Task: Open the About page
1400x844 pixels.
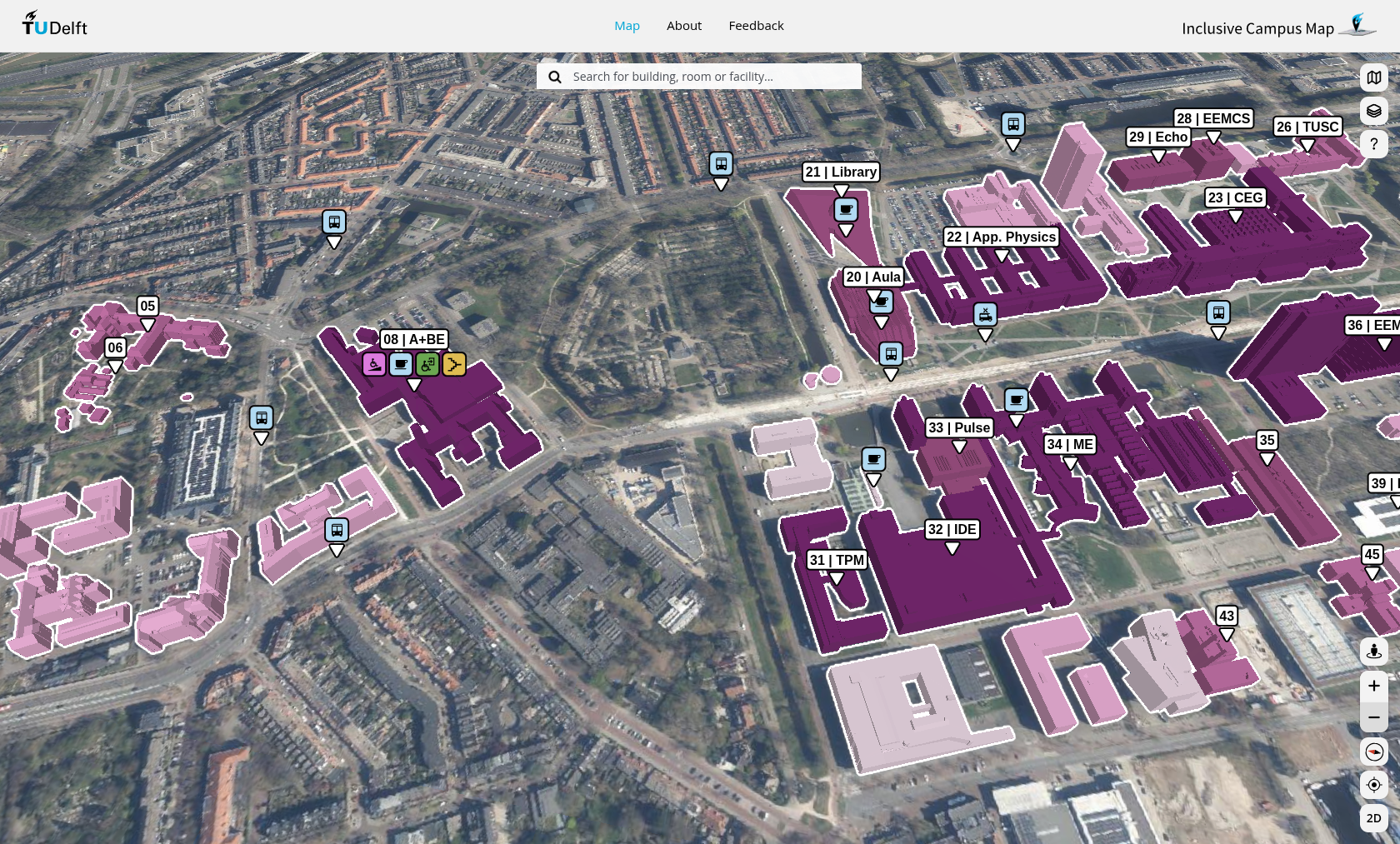Action: click(x=683, y=26)
